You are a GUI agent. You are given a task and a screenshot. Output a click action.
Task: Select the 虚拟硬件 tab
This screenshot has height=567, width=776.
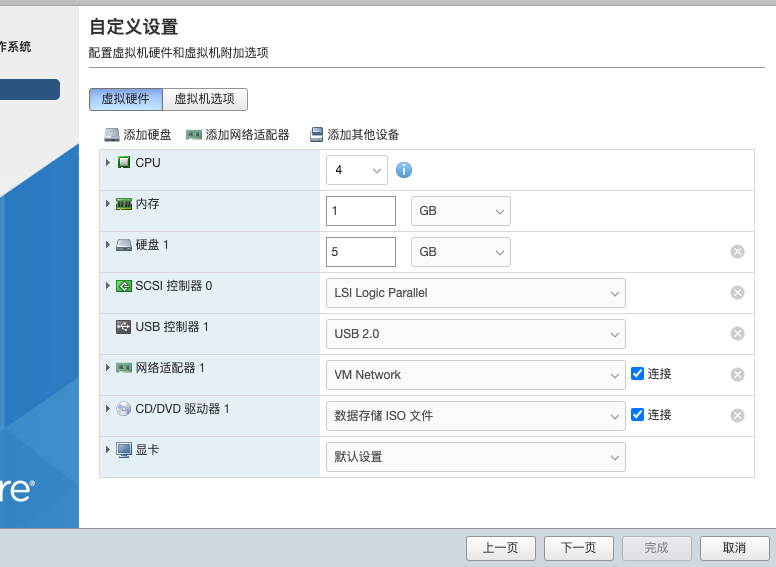coord(125,99)
